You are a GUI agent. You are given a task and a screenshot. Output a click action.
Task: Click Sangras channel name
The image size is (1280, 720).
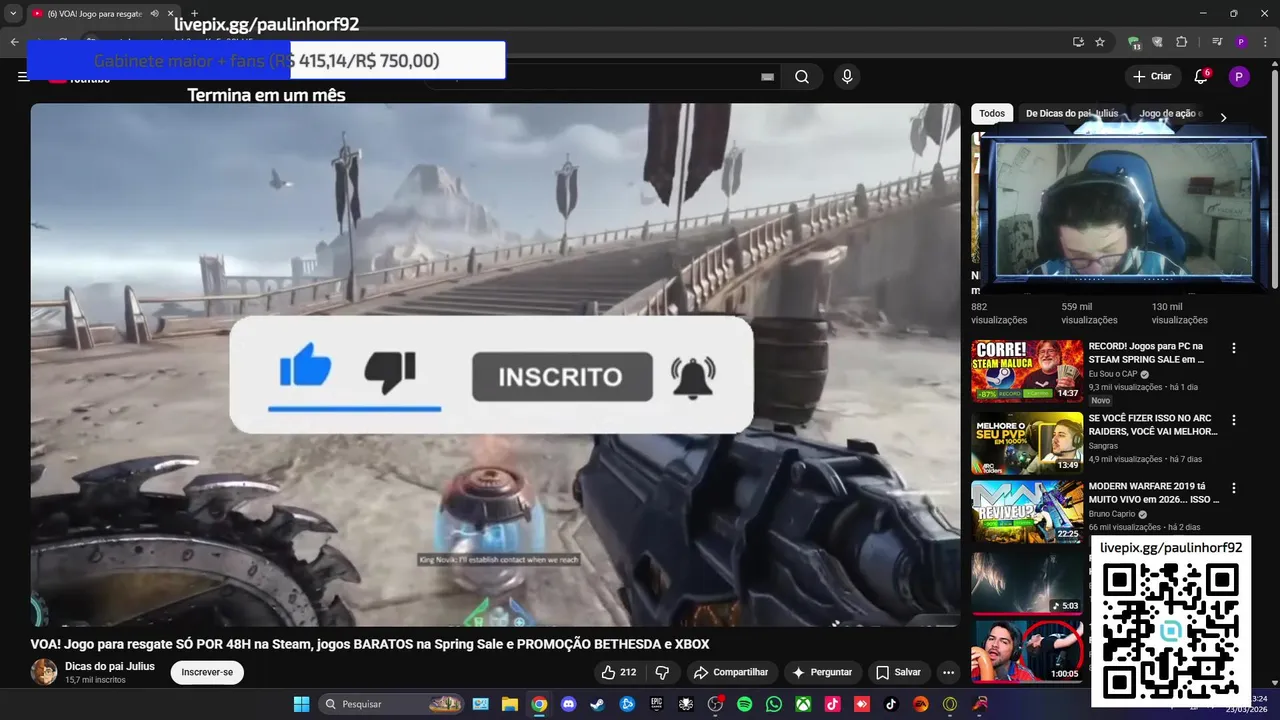tap(1103, 446)
